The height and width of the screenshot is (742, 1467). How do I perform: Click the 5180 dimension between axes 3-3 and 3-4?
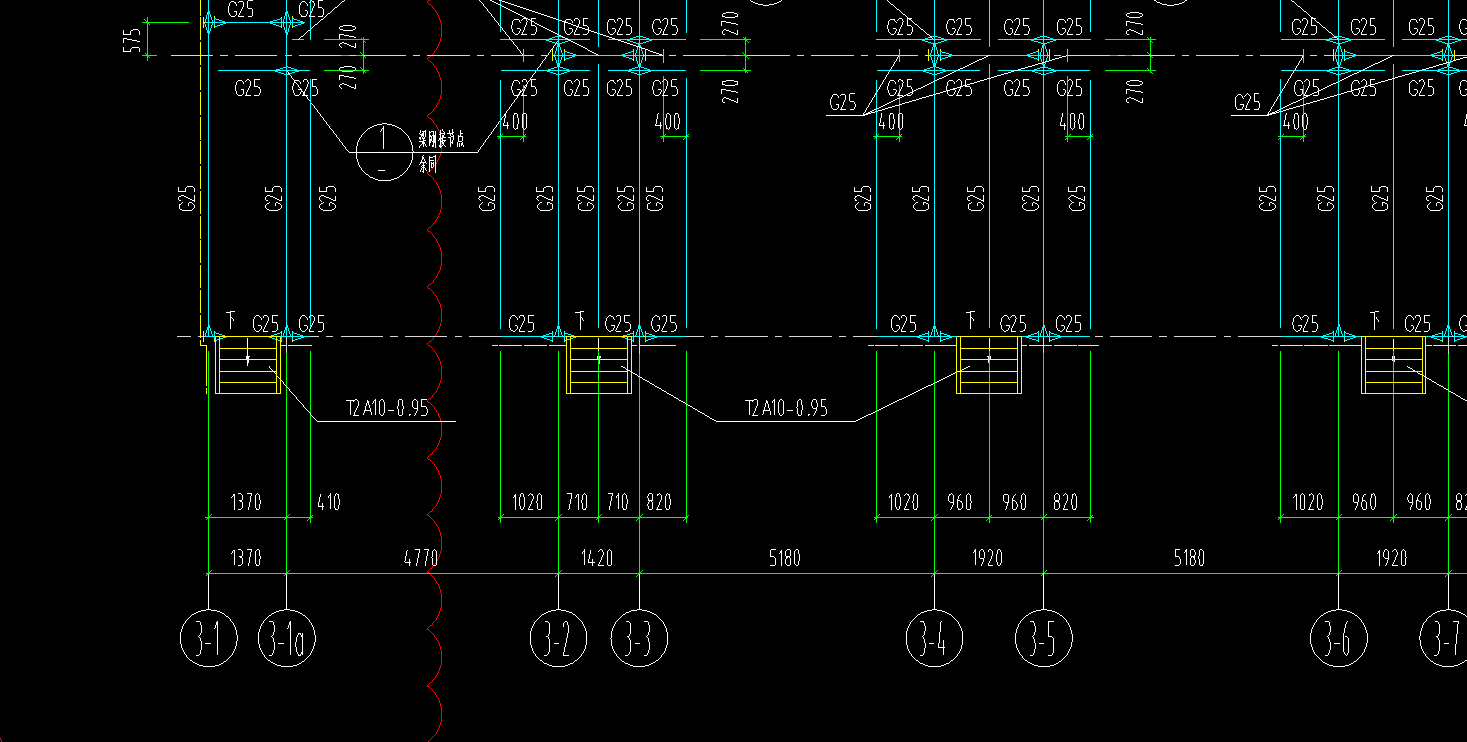pyautogui.click(x=784, y=558)
